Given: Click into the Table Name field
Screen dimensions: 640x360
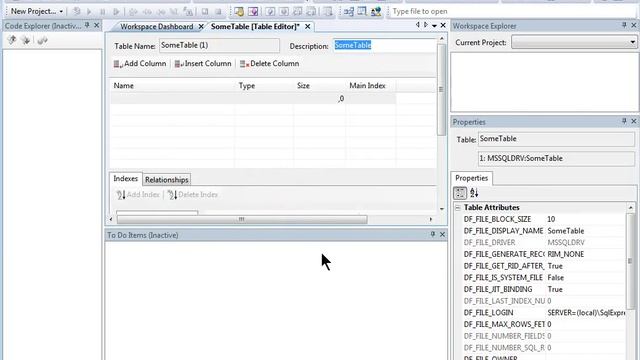Looking at the screenshot, I should [x=219, y=45].
